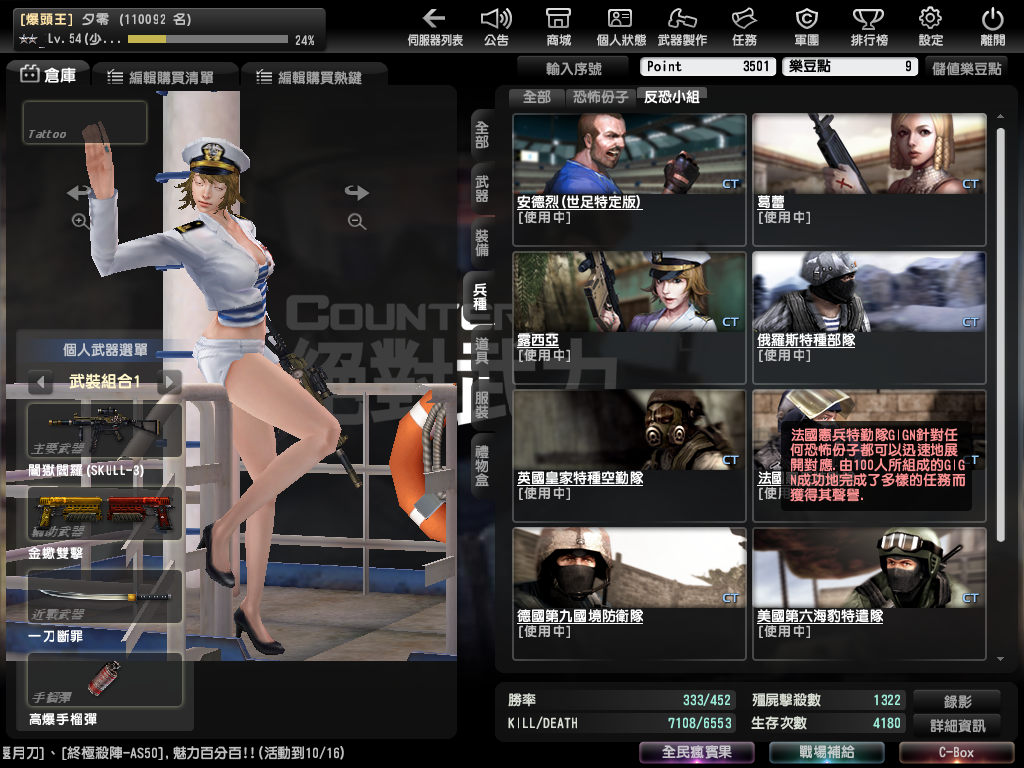This screenshot has height=768, width=1024.
Task: Select the 高爆手榴彈 grenade slot
Action: [x=104, y=680]
